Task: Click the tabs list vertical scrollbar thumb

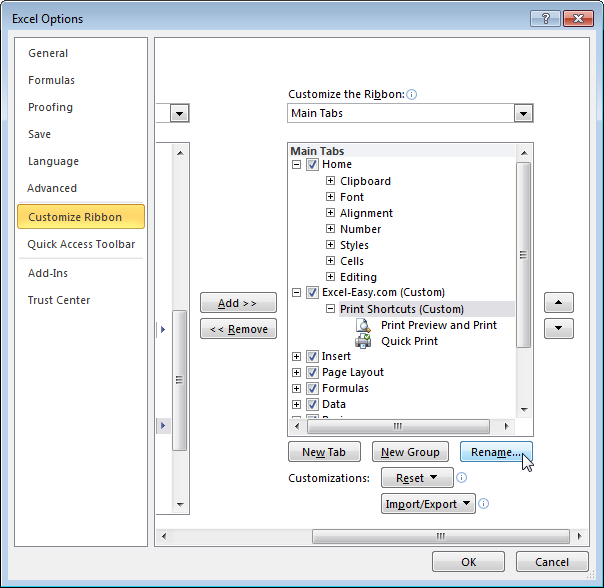Action: tap(523, 255)
